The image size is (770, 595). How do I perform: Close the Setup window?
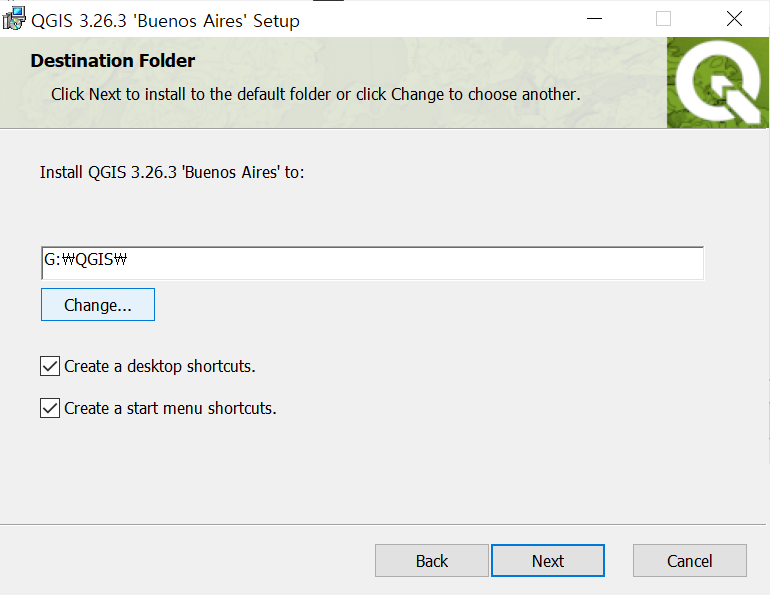pyautogui.click(x=734, y=19)
